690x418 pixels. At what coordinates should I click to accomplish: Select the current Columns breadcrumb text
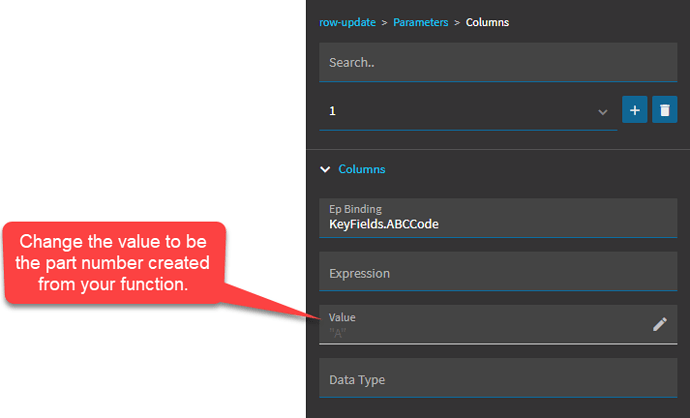(x=487, y=22)
